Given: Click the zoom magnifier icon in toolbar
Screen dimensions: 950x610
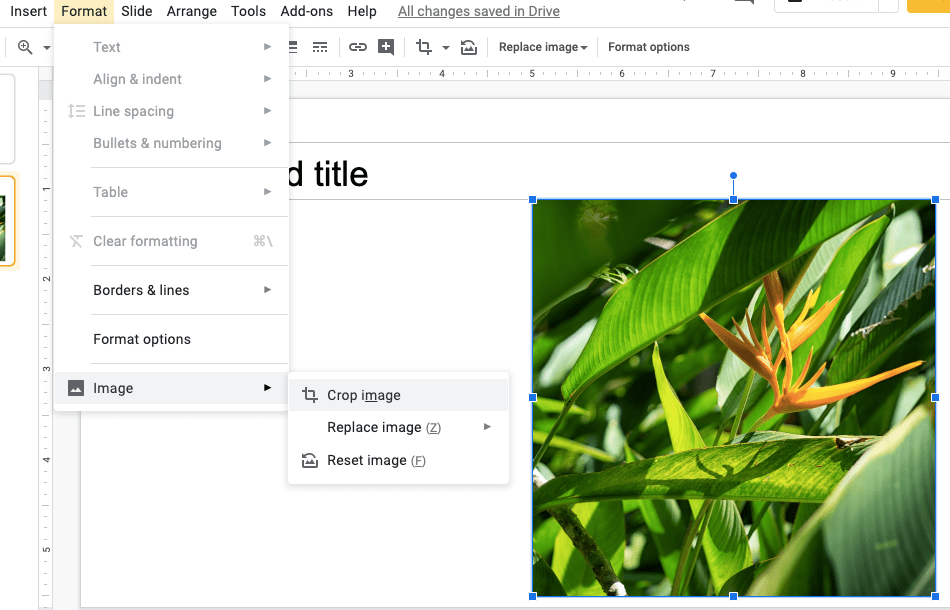Looking at the screenshot, I should (x=25, y=47).
